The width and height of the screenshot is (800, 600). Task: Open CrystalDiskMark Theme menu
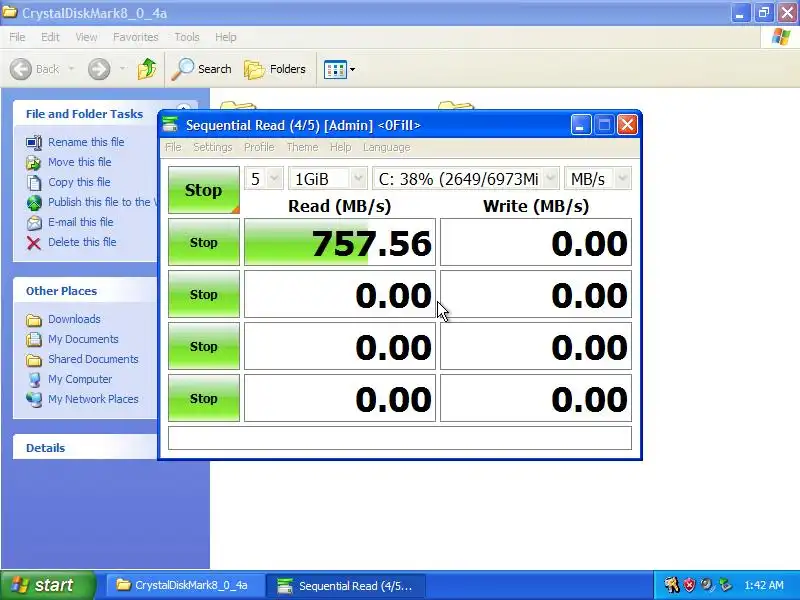coord(303,147)
